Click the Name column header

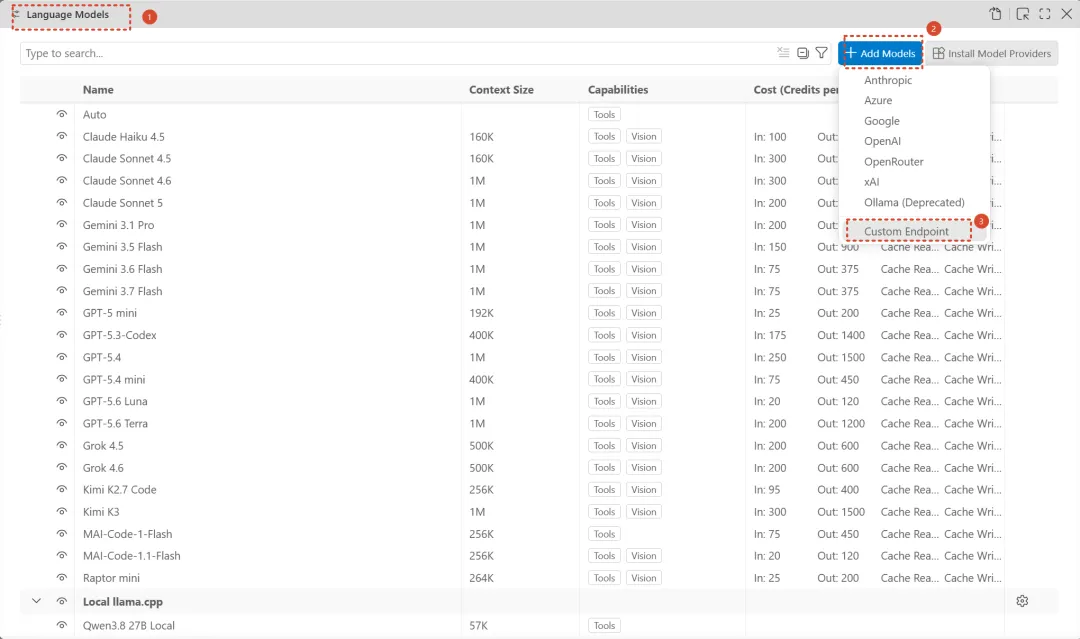(x=98, y=90)
